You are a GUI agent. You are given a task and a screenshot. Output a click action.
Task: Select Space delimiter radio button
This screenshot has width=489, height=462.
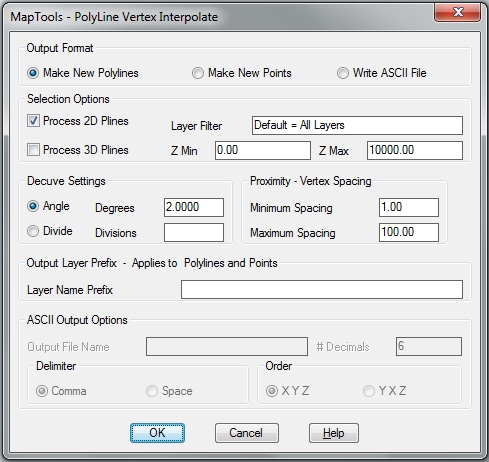coord(152,391)
